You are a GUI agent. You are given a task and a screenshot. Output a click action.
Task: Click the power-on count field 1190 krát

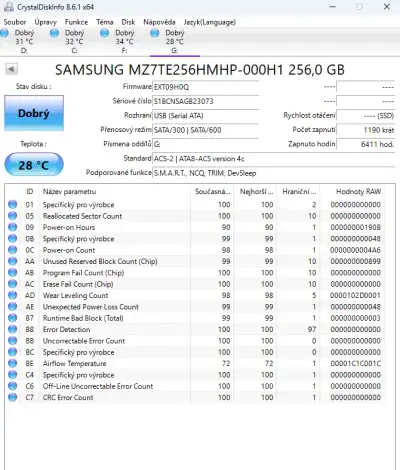[366, 130]
